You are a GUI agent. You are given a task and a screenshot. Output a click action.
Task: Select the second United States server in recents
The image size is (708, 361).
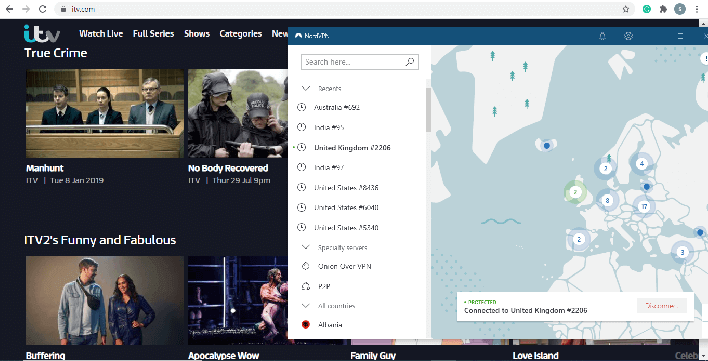tap(346, 208)
